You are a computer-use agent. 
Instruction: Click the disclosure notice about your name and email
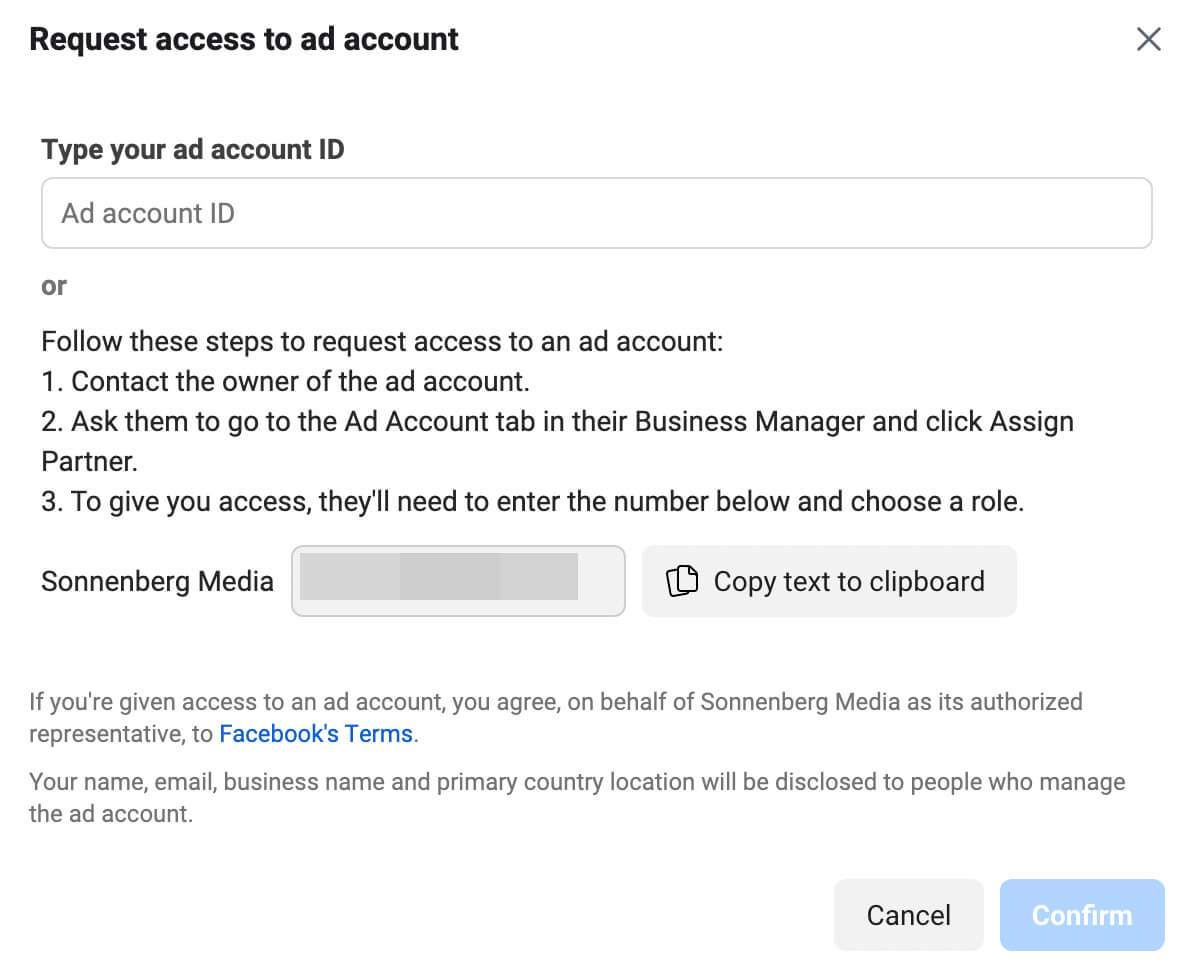coord(577,797)
